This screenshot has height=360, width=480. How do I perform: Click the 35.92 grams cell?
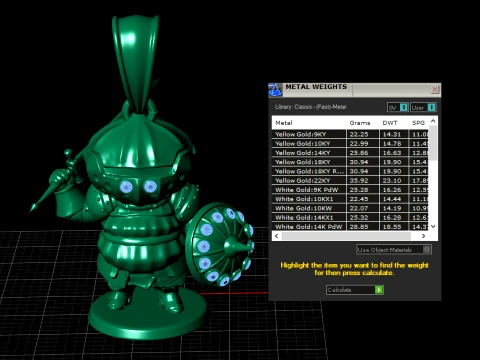click(363, 181)
